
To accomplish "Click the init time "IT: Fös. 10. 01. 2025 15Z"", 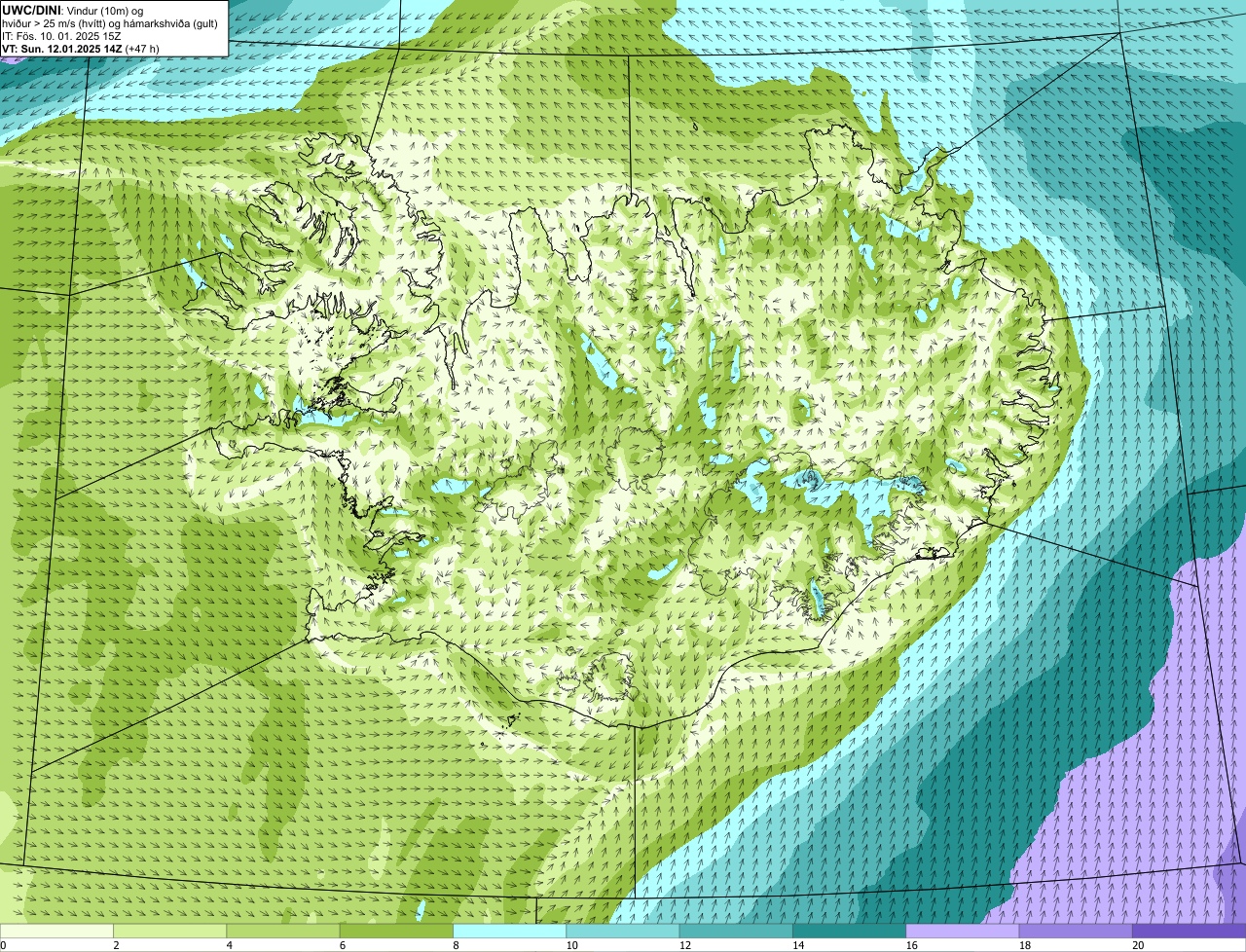I will tap(60, 36).
